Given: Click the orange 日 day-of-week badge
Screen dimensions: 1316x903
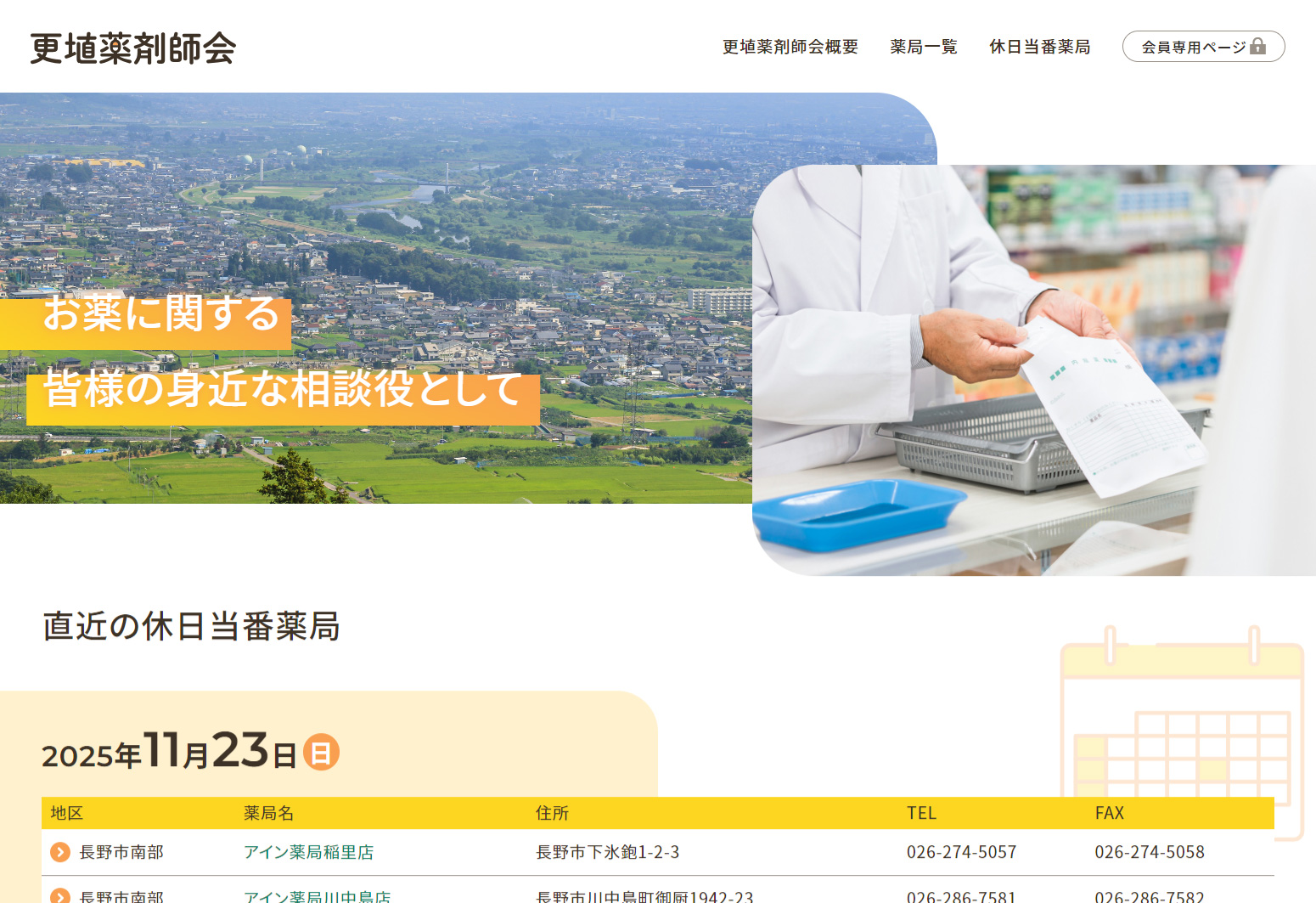Looking at the screenshot, I should coord(321,753).
